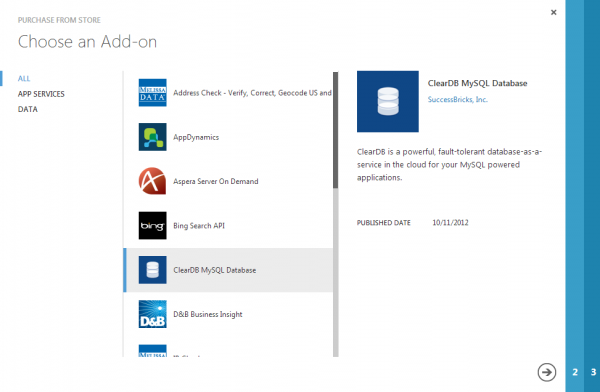Click the Aspera Server On Demand icon

tap(152, 181)
